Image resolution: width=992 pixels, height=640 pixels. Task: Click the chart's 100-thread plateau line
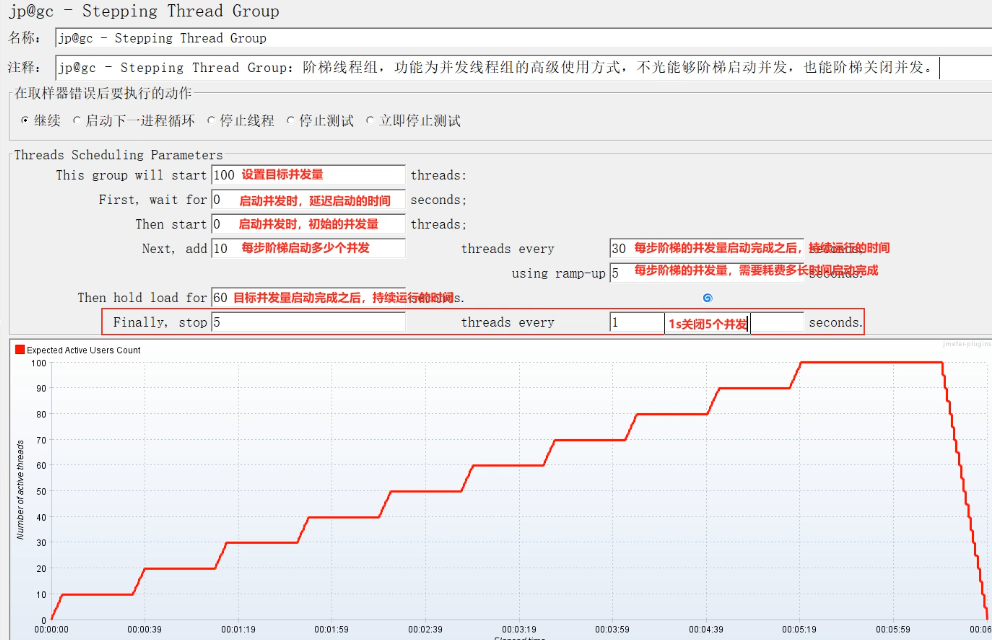tap(870, 362)
